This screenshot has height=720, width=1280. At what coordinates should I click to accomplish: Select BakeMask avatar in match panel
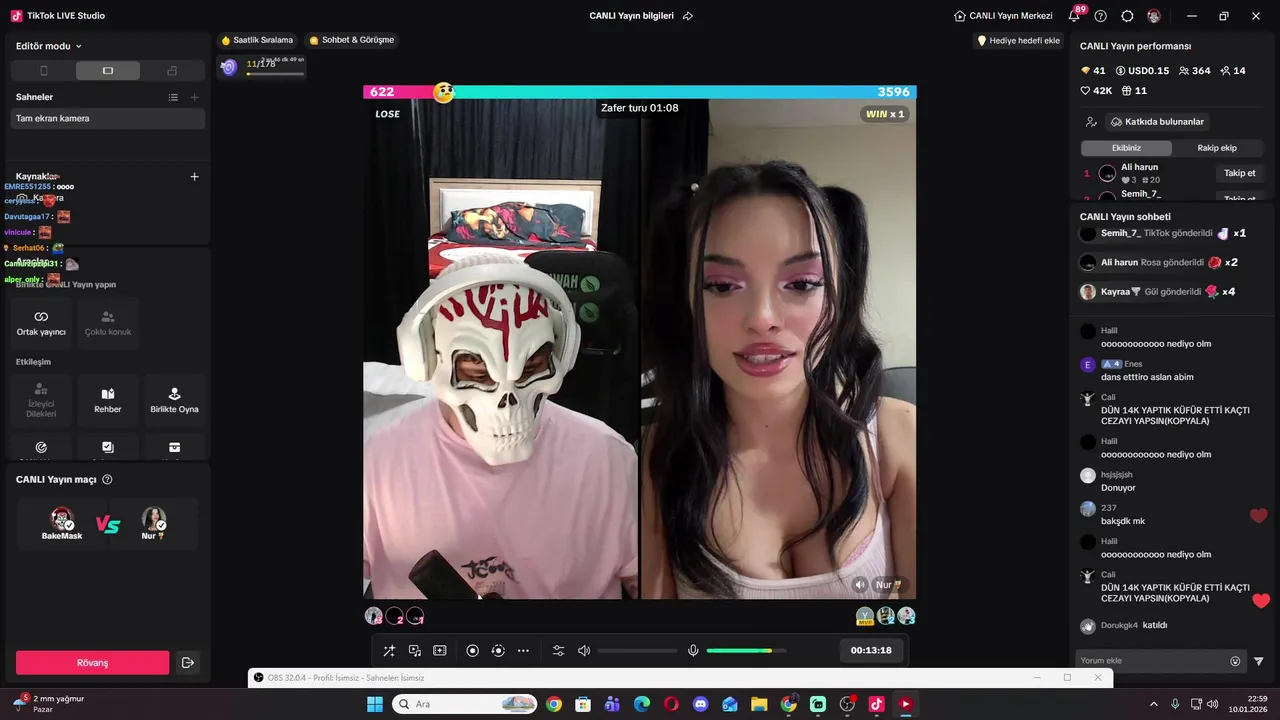click(x=62, y=521)
